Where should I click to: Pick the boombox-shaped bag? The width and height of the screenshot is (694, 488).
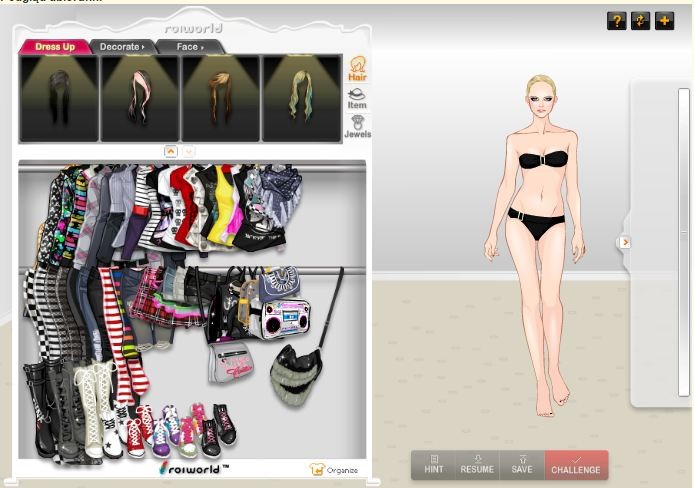[x=285, y=319]
